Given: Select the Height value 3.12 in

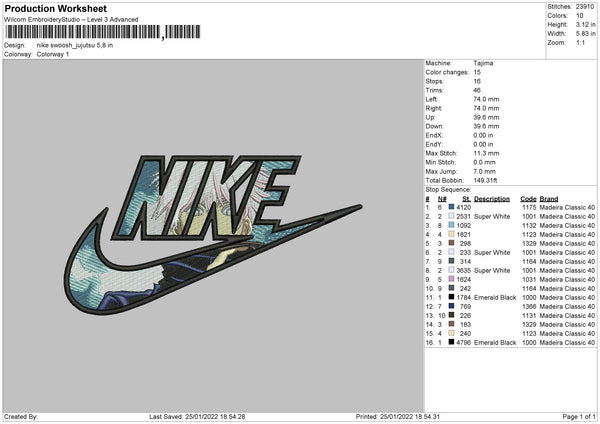Looking at the screenshot, I should 585,24.
